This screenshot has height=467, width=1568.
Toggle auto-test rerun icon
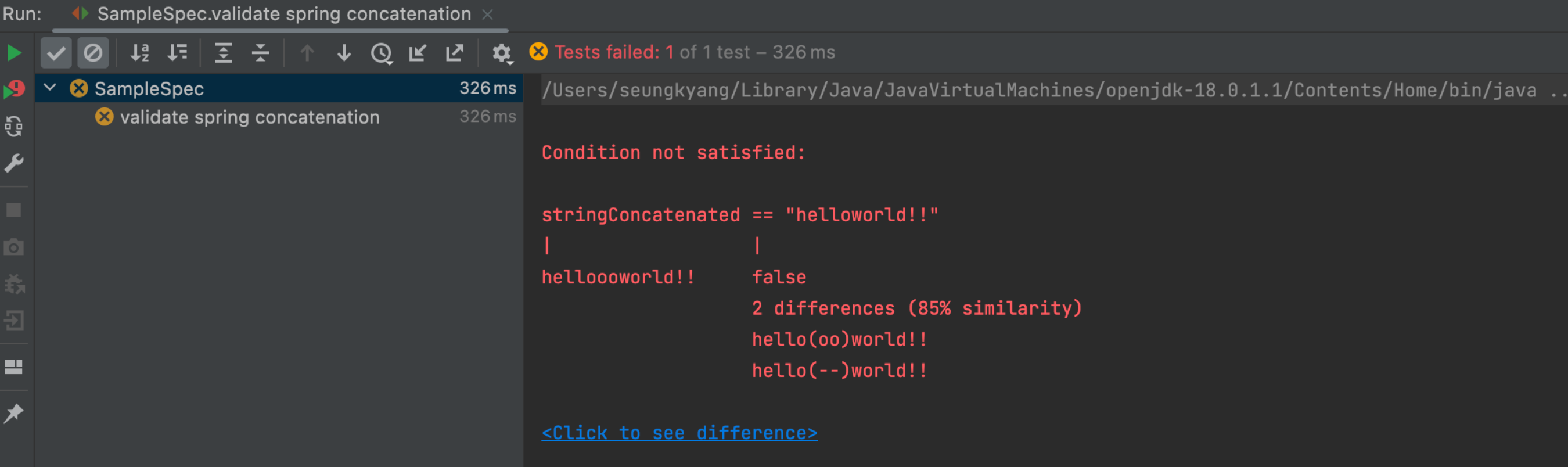[13, 127]
